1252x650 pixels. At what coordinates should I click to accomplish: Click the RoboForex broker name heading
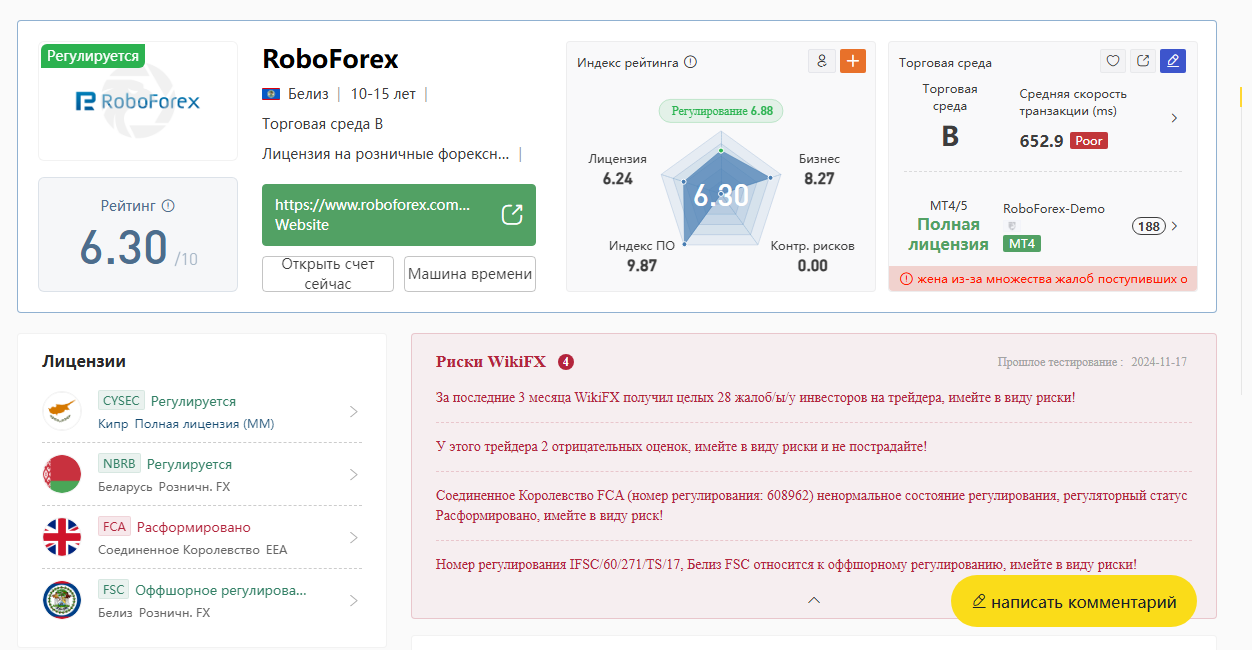330,59
